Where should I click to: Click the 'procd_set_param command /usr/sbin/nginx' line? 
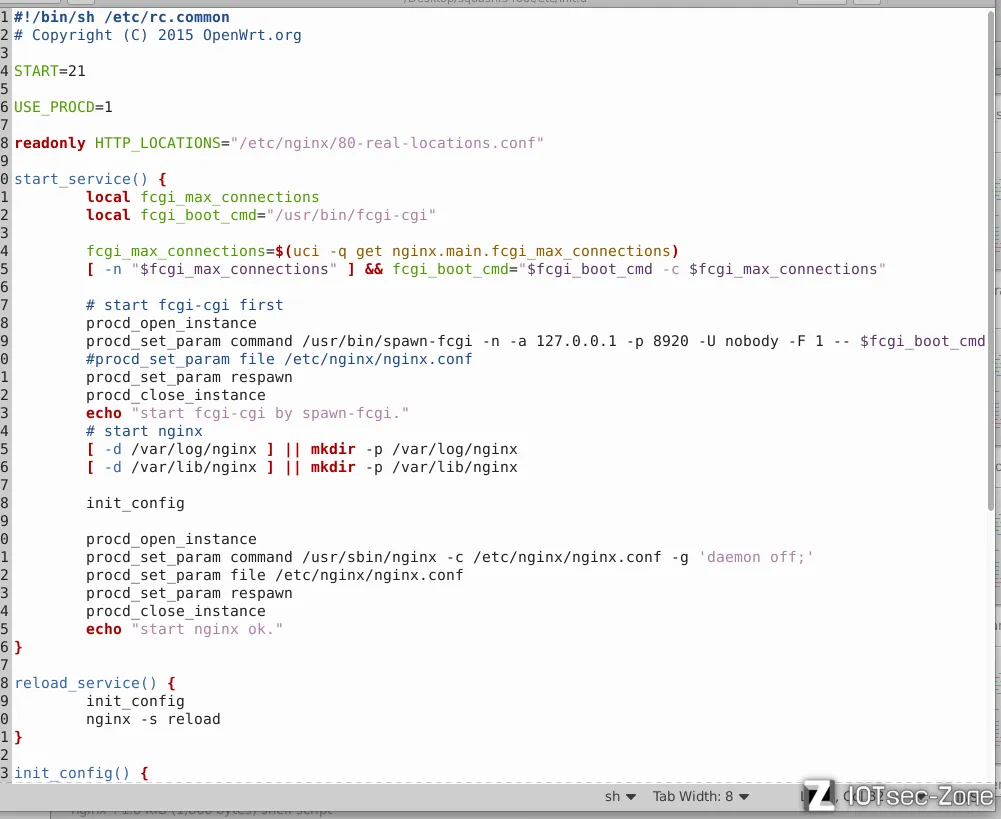(450, 557)
